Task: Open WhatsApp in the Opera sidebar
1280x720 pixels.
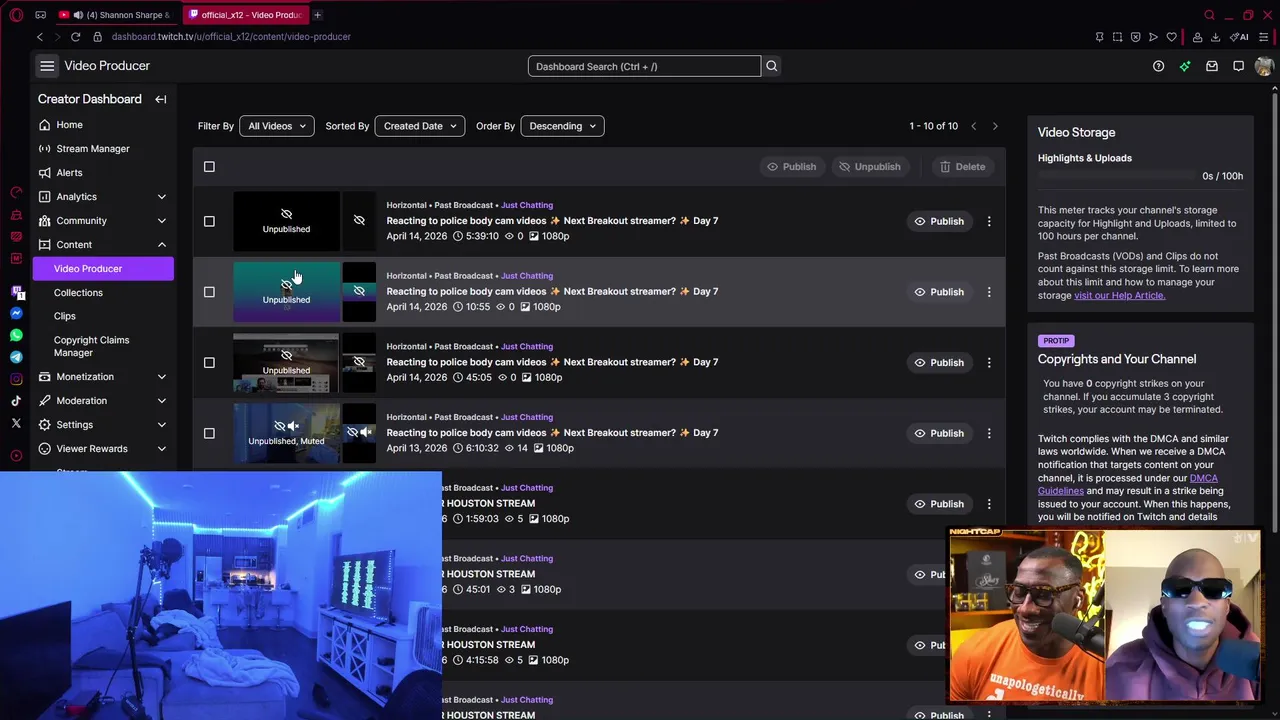Action: [16, 335]
